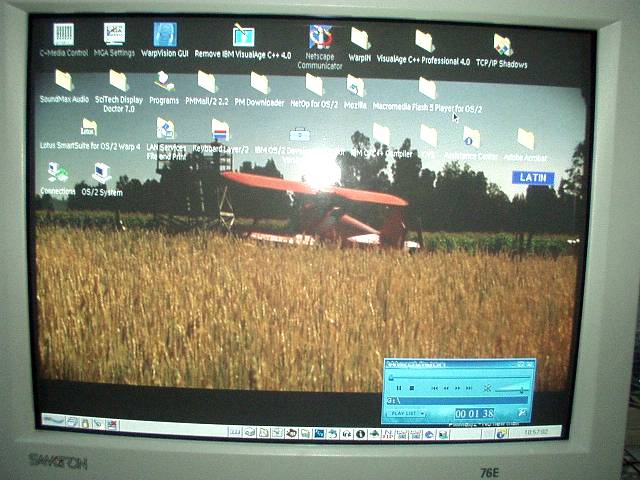Click the player seek bar handle
The height and width of the screenshot is (480, 640).
[391, 378]
